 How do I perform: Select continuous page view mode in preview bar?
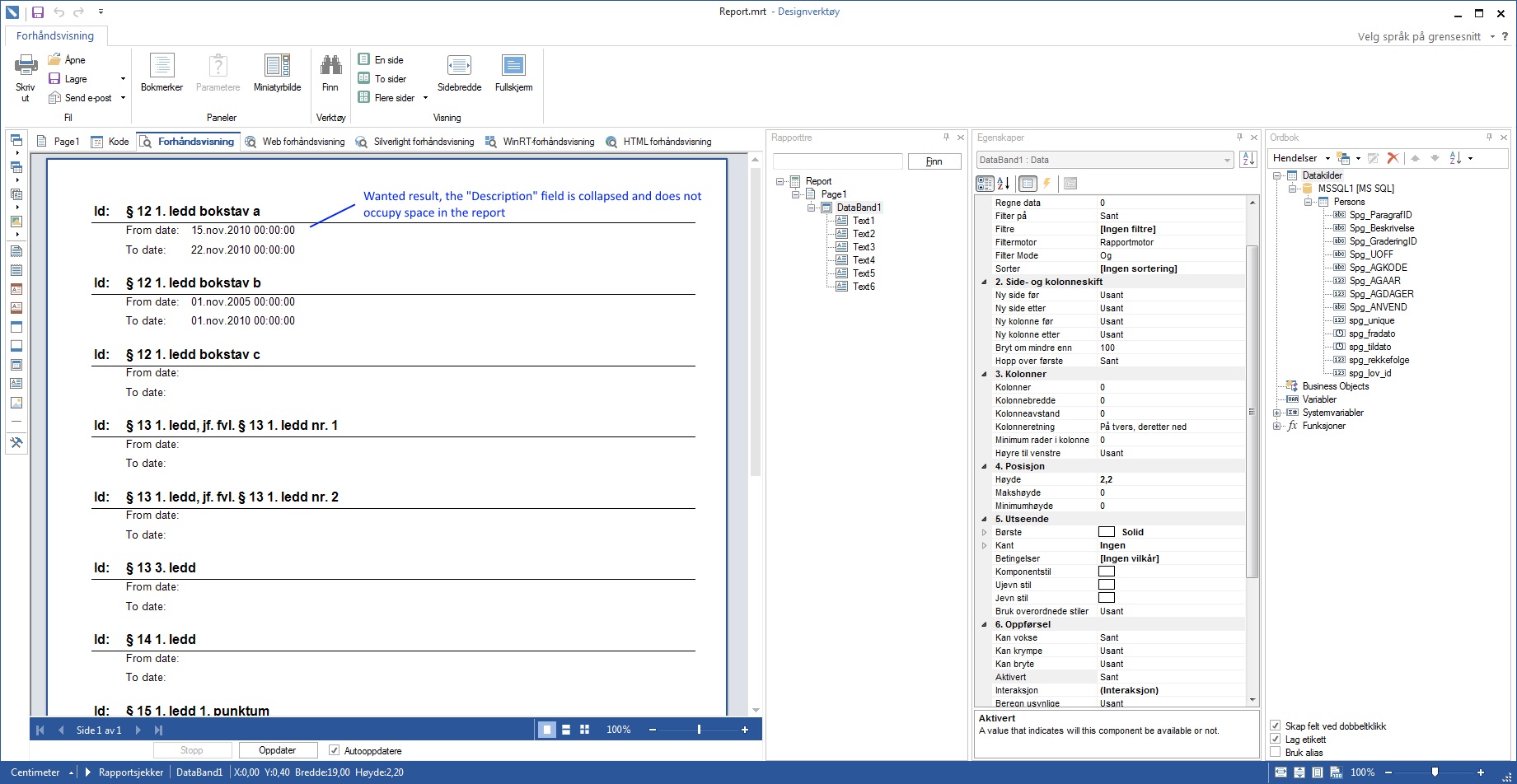click(566, 730)
